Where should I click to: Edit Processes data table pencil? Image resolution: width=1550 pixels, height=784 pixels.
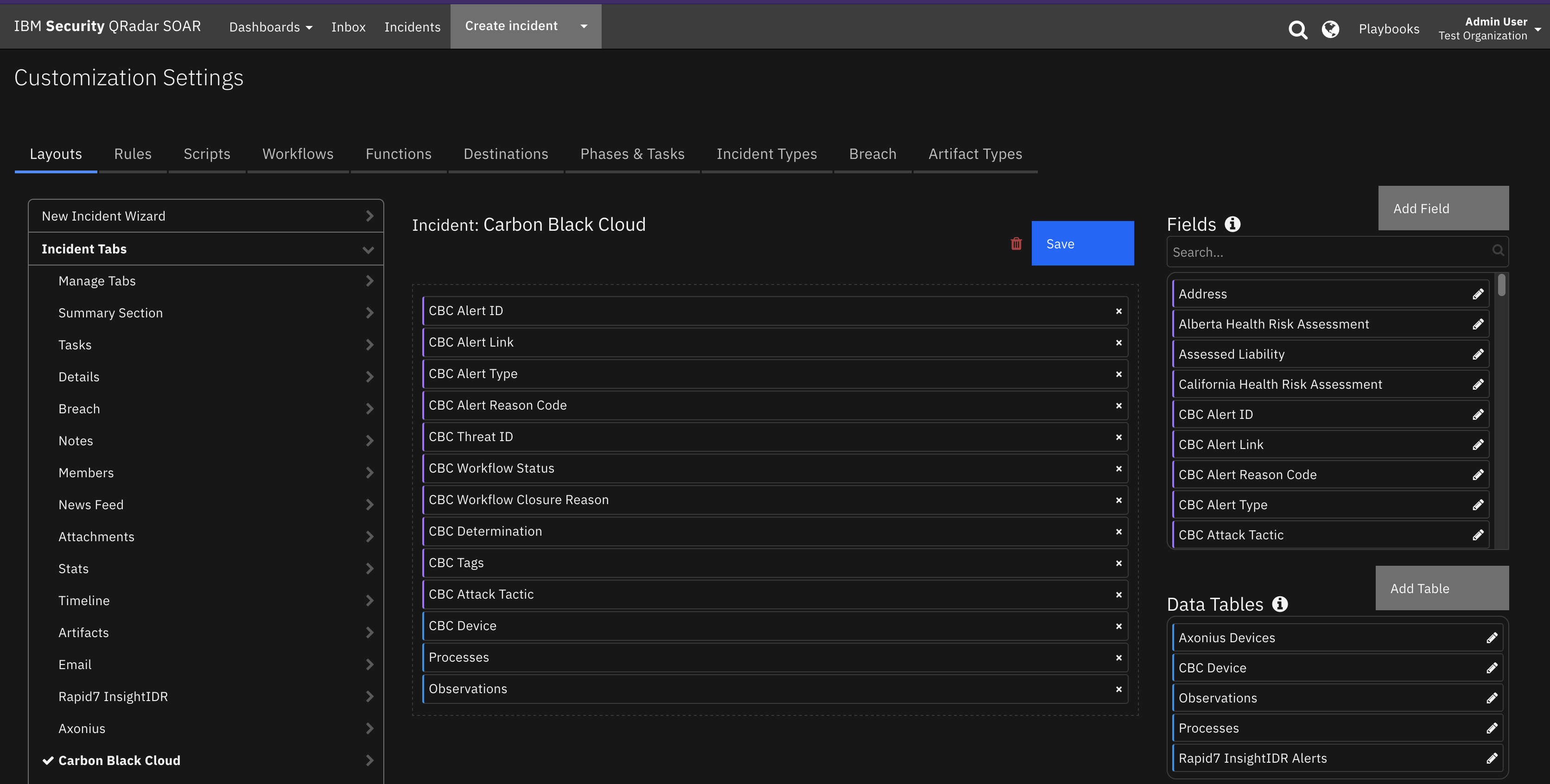point(1492,728)
